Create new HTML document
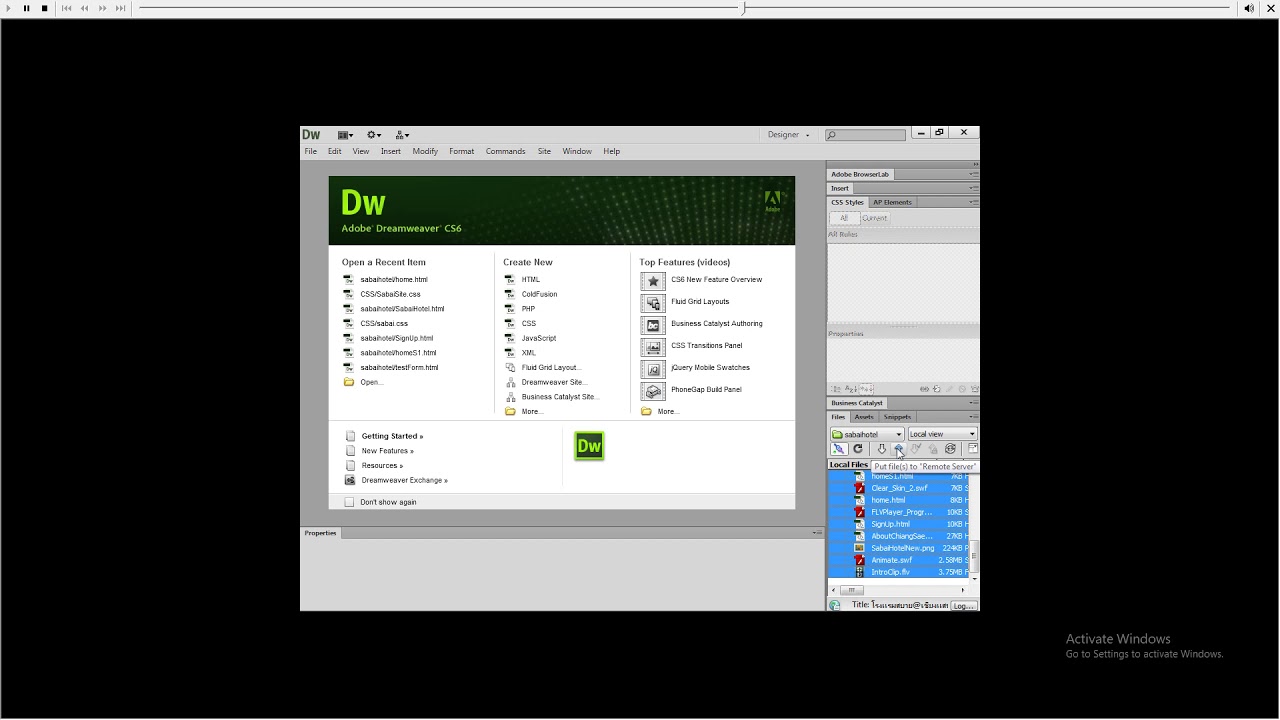 coord(530,280)
